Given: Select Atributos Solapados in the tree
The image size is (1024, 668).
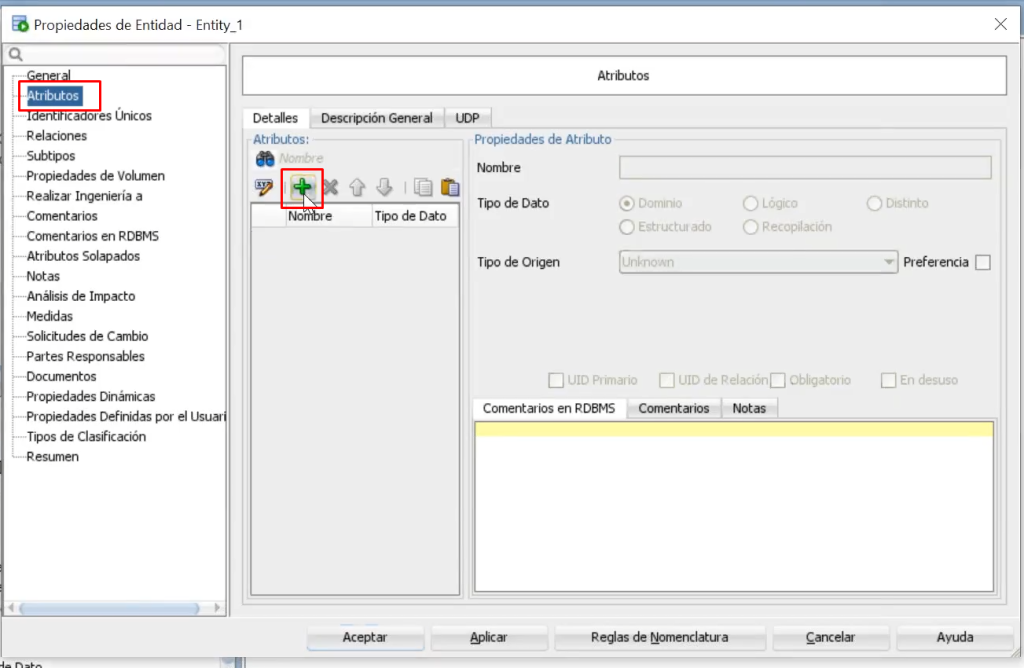Looking at the screenshot, I should (x=83, y=257).
